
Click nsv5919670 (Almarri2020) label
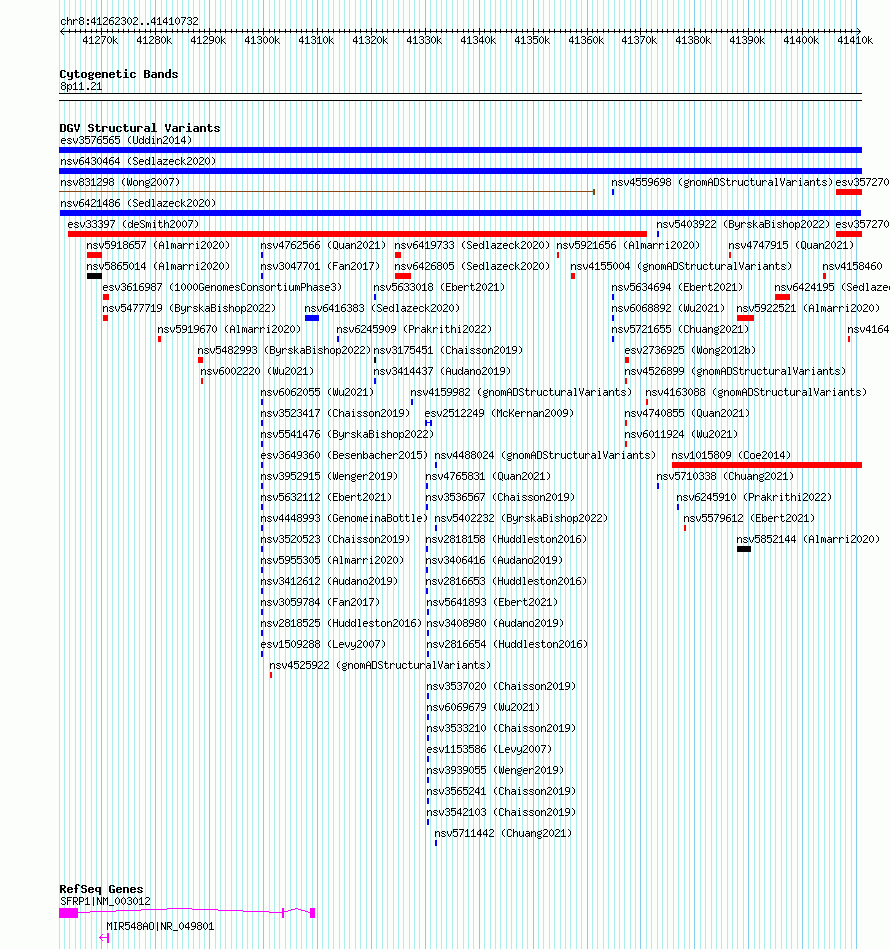pos(229,329)
